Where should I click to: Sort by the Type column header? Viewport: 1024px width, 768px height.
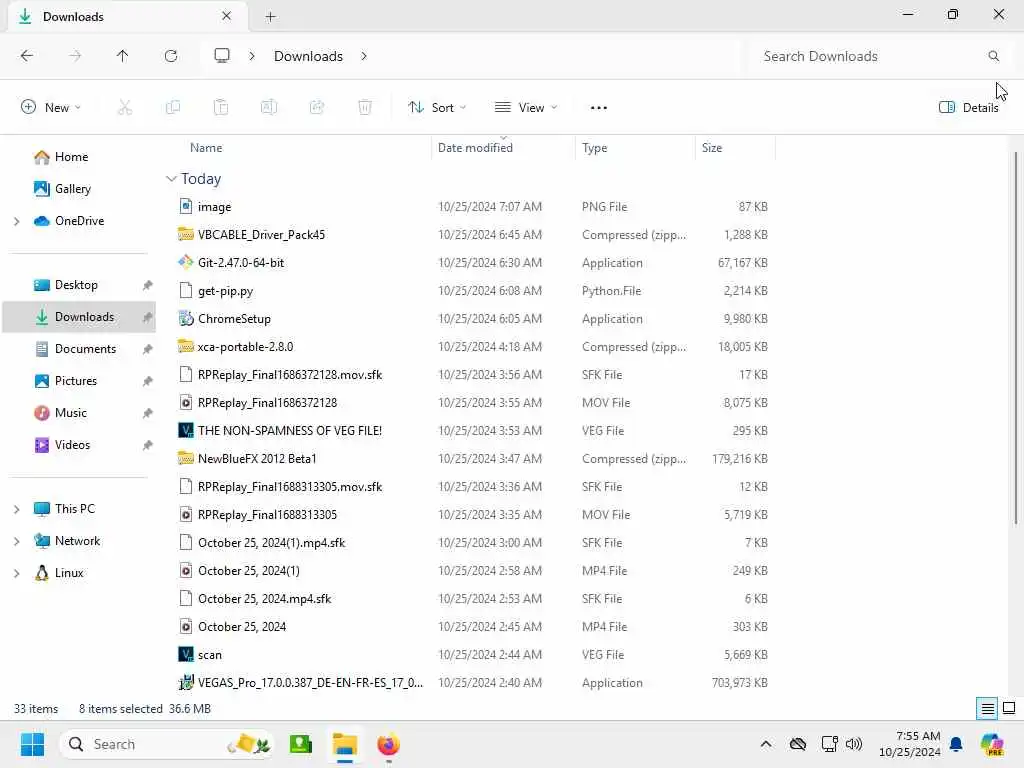[x=594, y=148]
